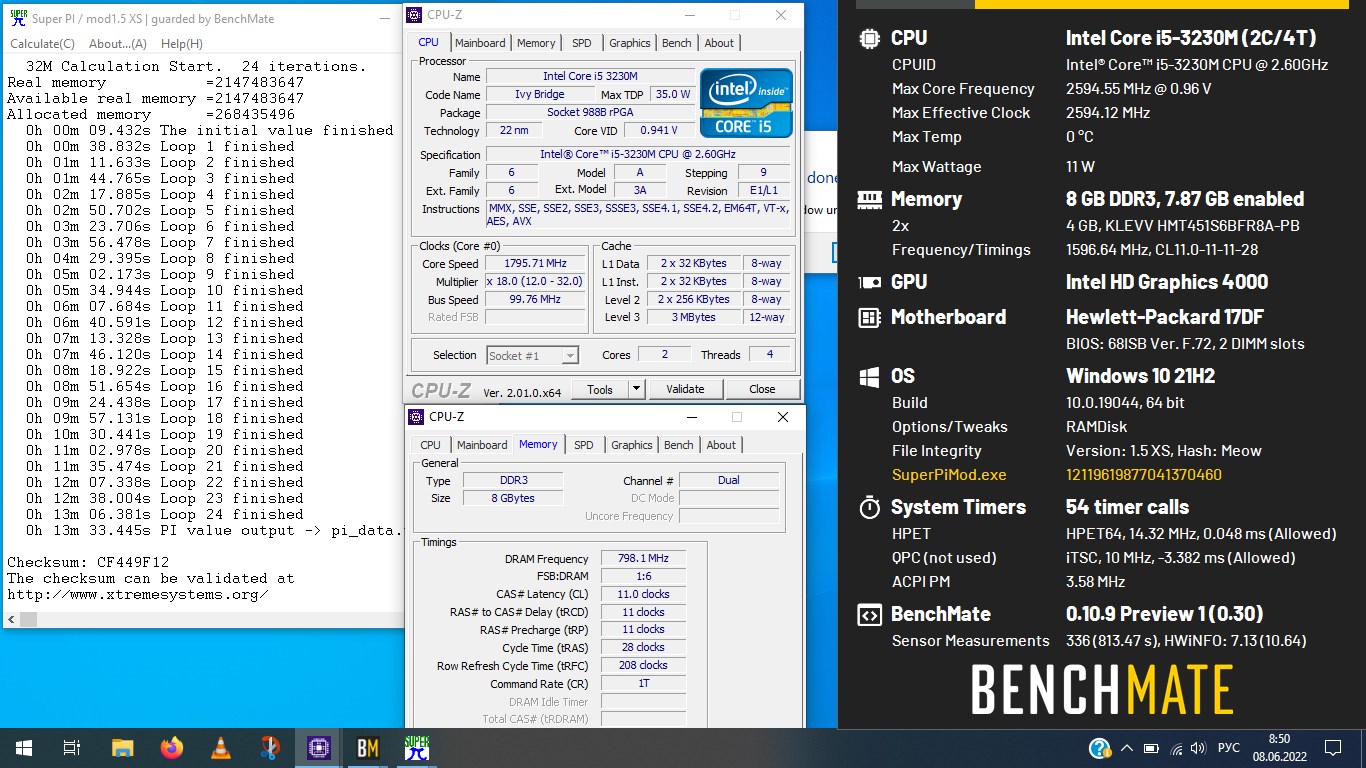
Task: Open the volume control in the tray
Action: pyautogui.click(x=1199, y=747)
